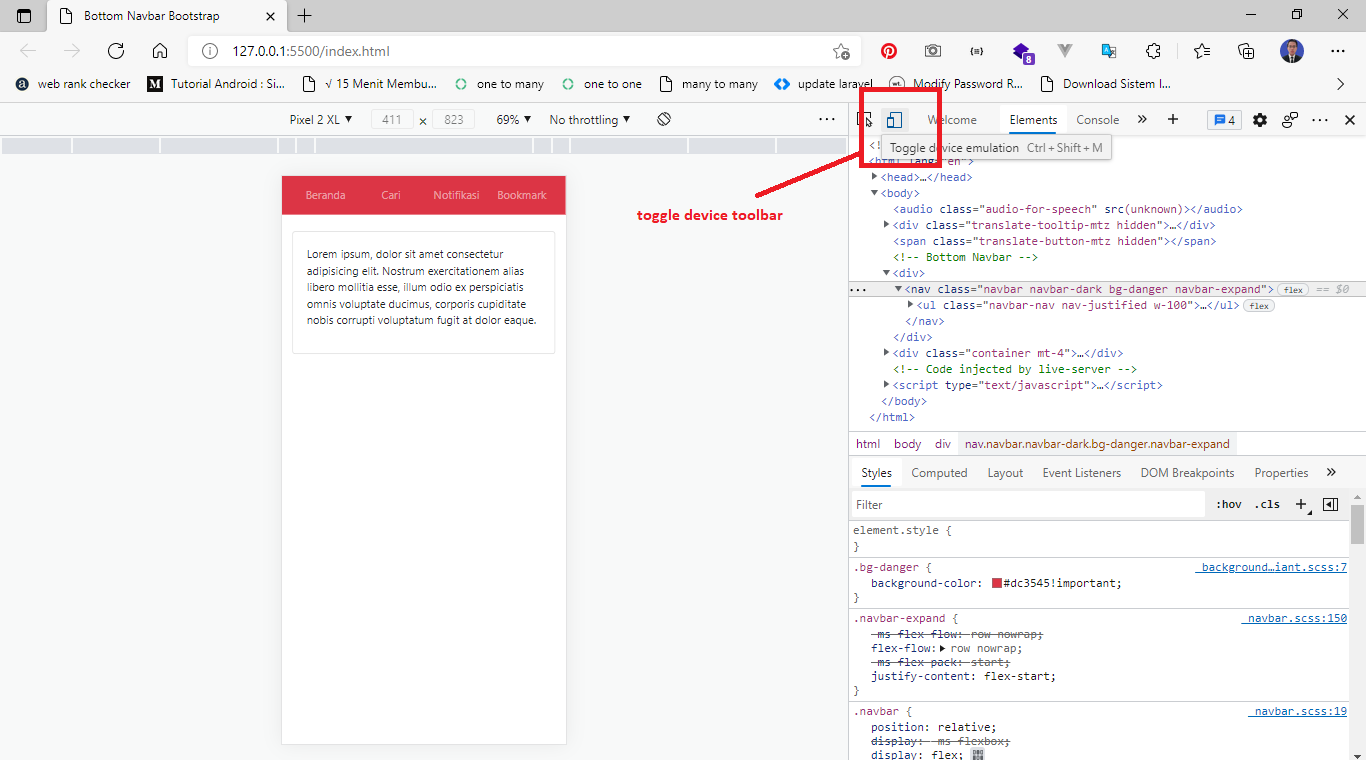Click the rotate device orientation icon
This screenshot has width=1366, height=760.
pyautogui.click(x=664, y=119)
